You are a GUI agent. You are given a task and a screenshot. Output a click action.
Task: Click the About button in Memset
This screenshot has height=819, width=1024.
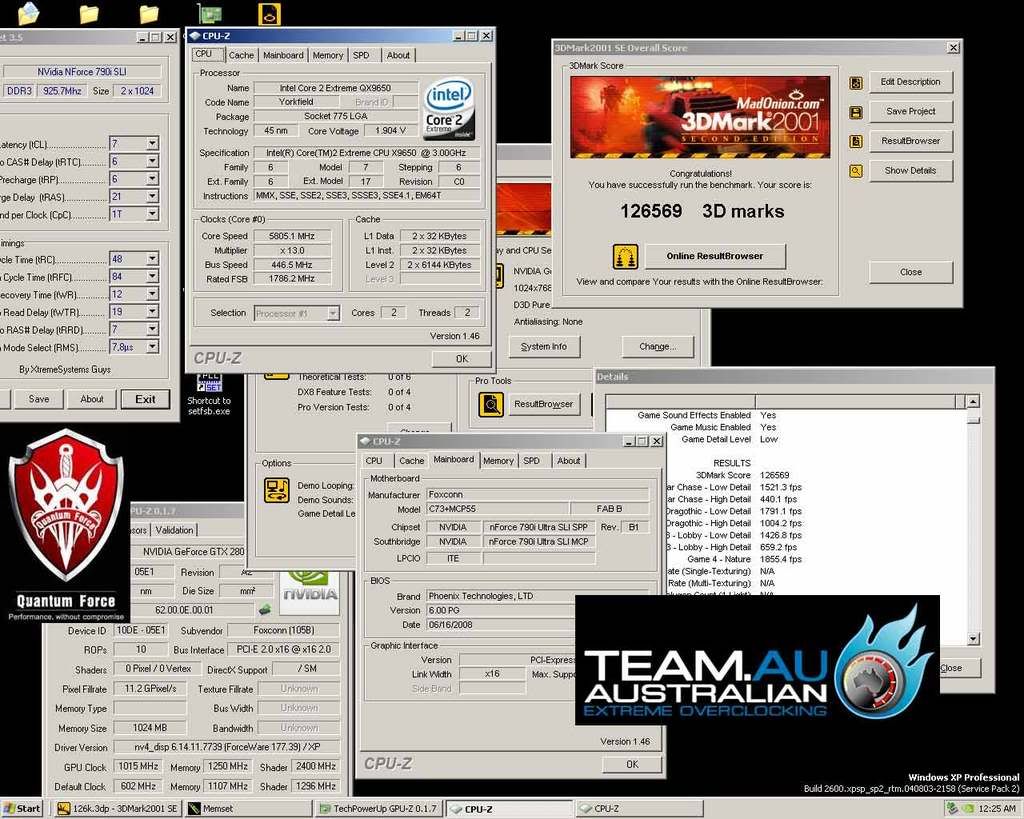92,399
